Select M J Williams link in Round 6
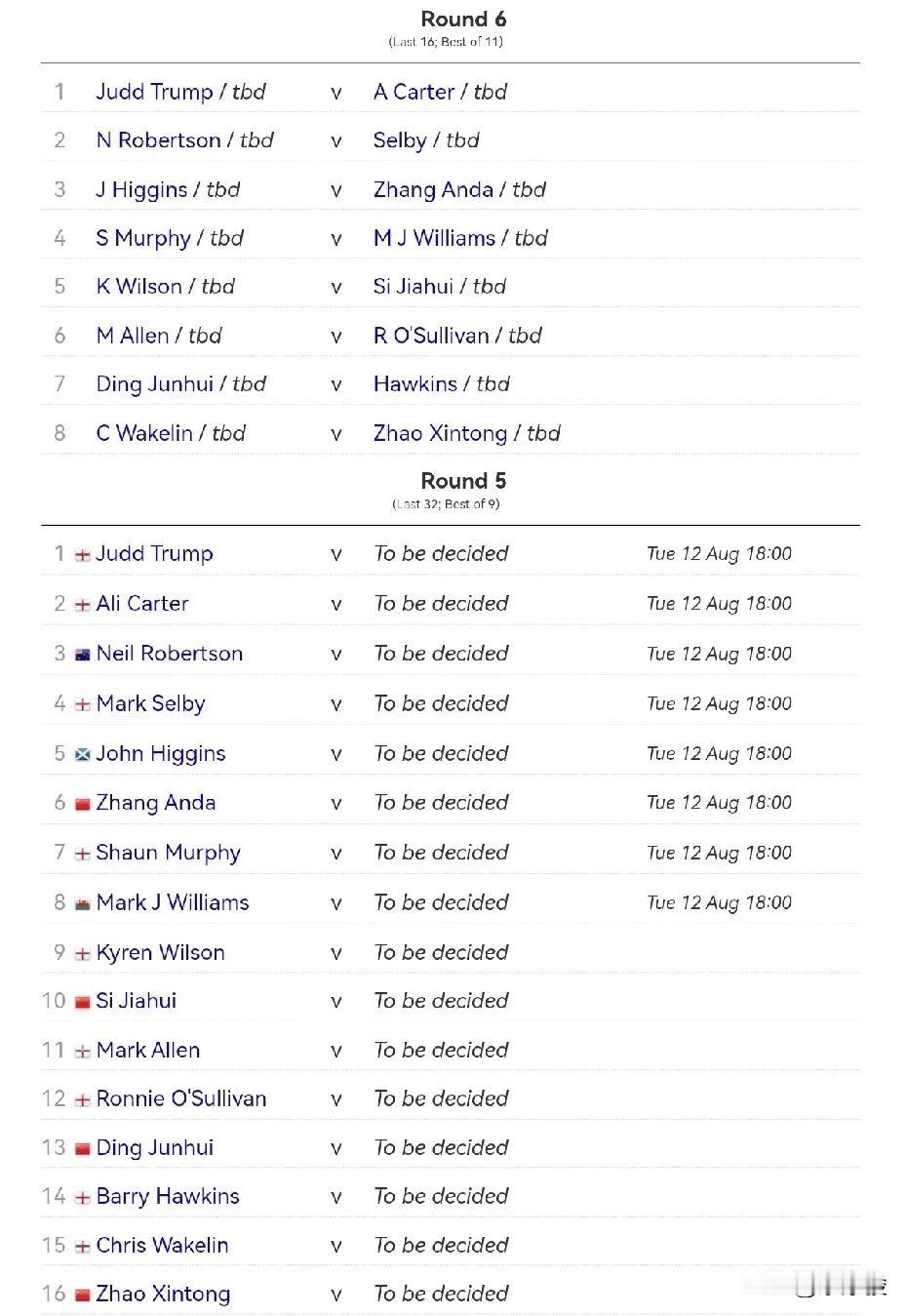The height and width of the screenshot is (1316, 907). coord(434,238)
